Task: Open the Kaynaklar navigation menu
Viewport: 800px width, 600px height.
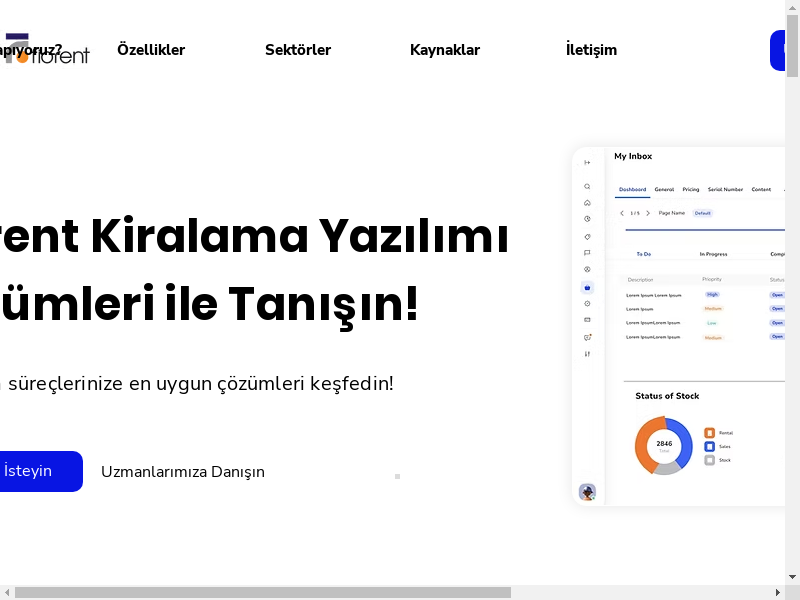Action: [x=445, y=50]
